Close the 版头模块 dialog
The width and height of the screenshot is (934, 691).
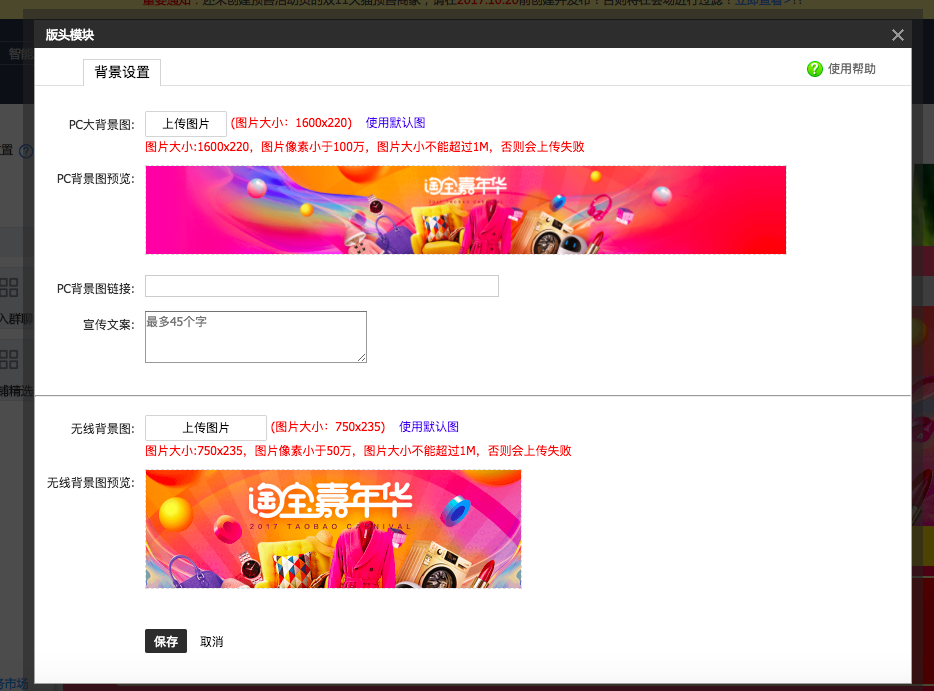[898, 35]
